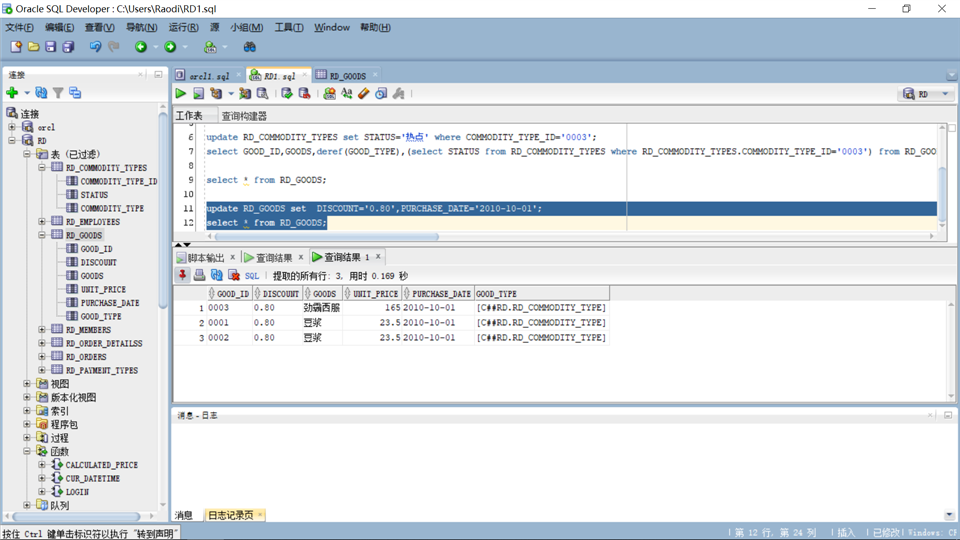Open the 工具(T) menu
The height and width of the screenshot is (540, 960).
click(288, 28)
